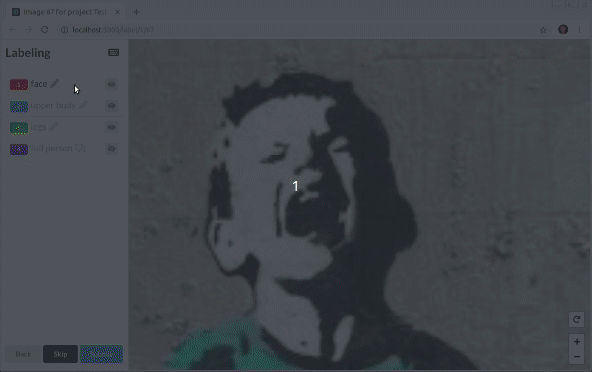Select the face label text
This screenshot has width=592, height=372.
(39, 84)
